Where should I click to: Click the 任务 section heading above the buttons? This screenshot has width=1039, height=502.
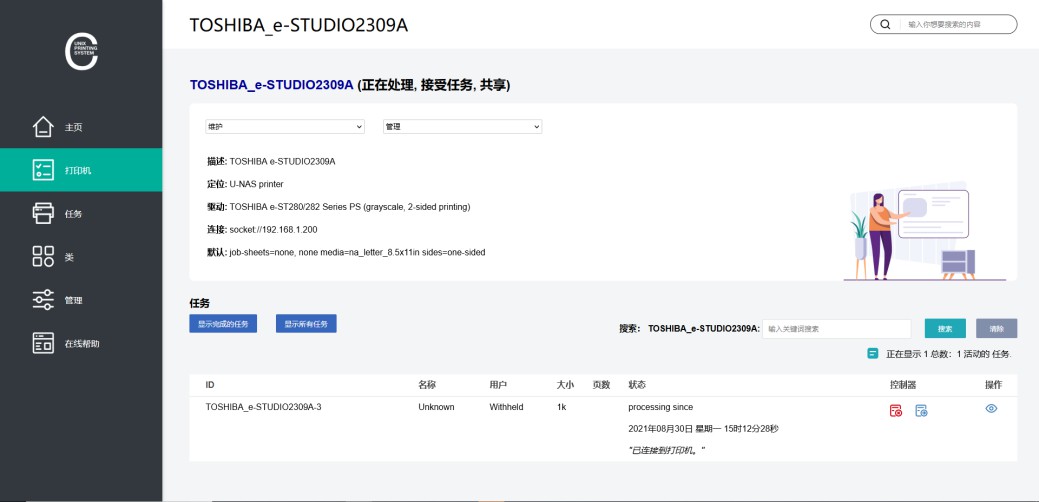tap(199, 303)
